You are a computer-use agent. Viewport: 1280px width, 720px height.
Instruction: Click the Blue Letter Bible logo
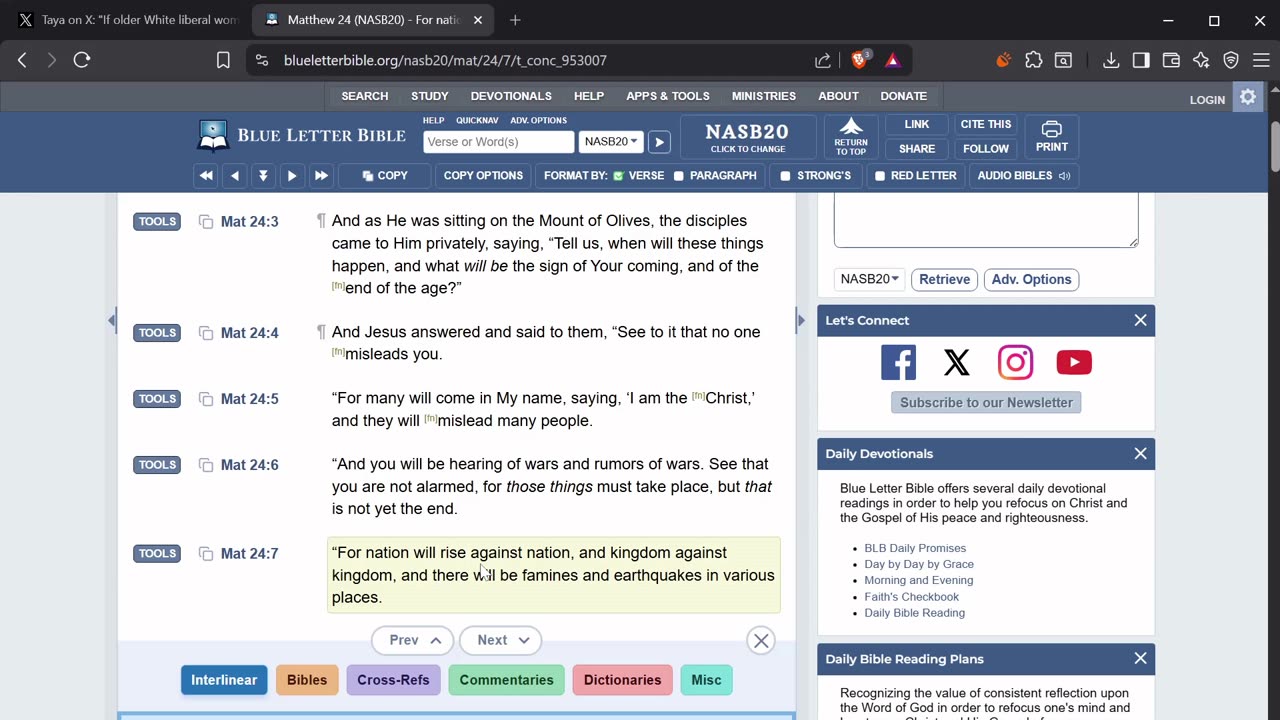[x=301, y=136]
